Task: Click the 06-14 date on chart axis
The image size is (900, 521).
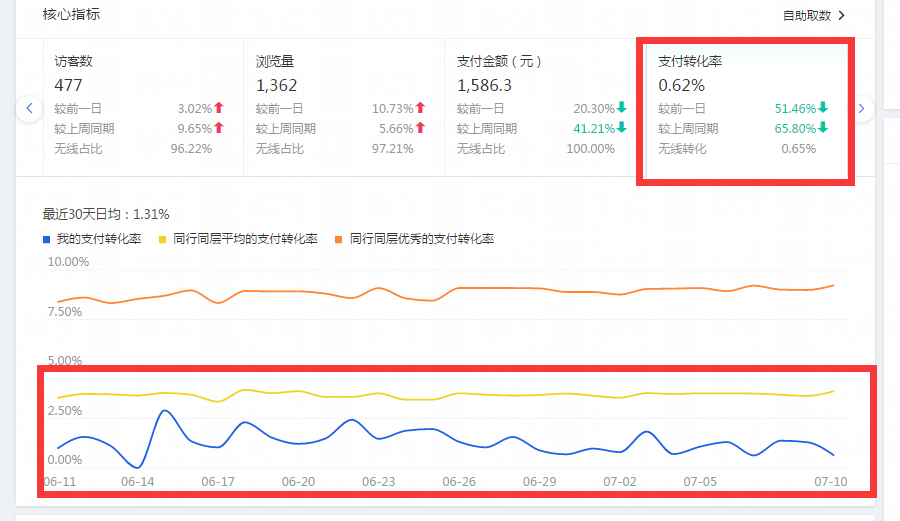Action: [x=137, y=481]
